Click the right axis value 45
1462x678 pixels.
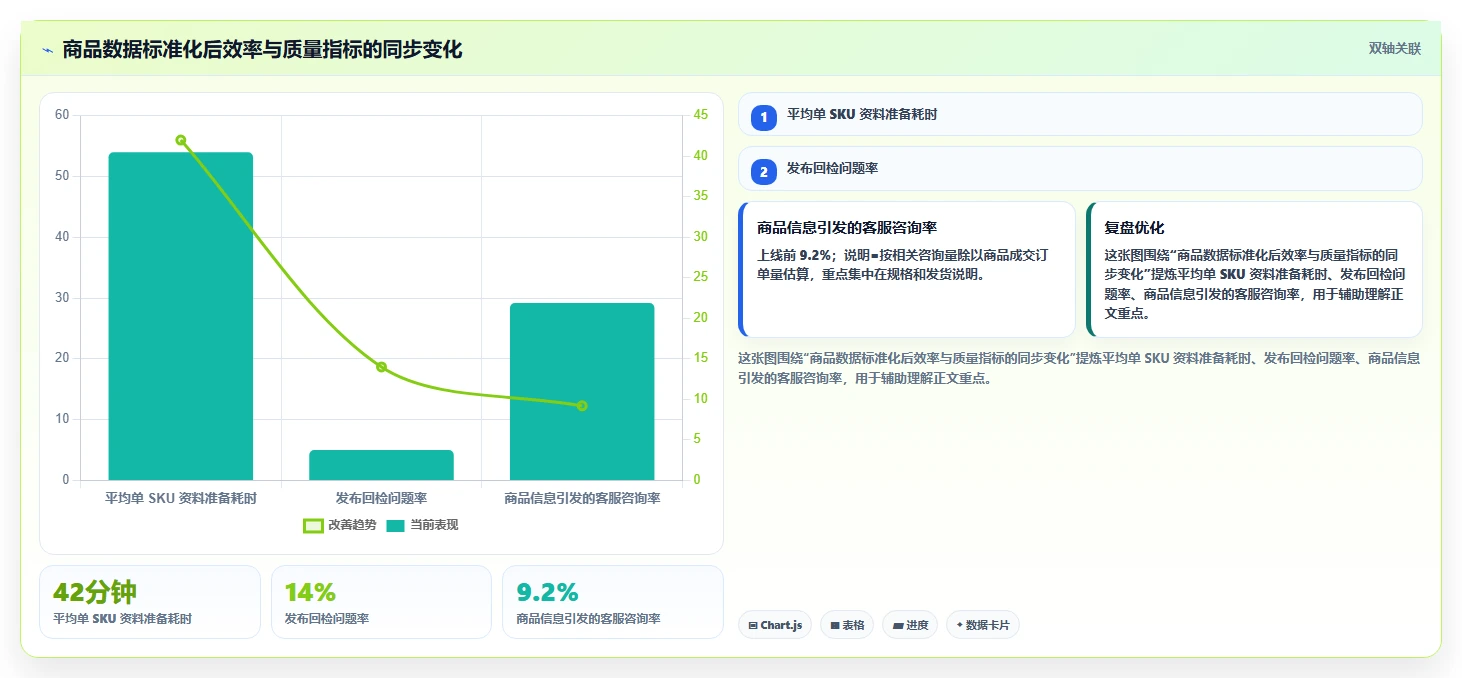point(701,115)
